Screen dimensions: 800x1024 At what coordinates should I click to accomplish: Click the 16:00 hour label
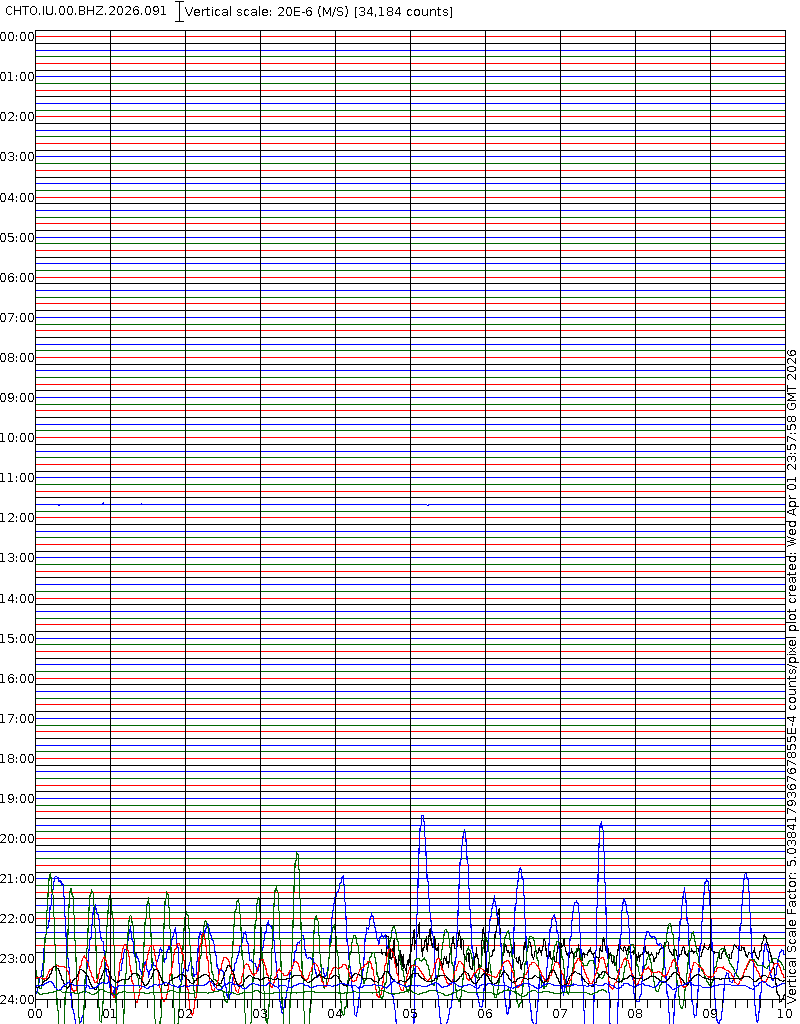pyautogui.click(x=18, y=679)
